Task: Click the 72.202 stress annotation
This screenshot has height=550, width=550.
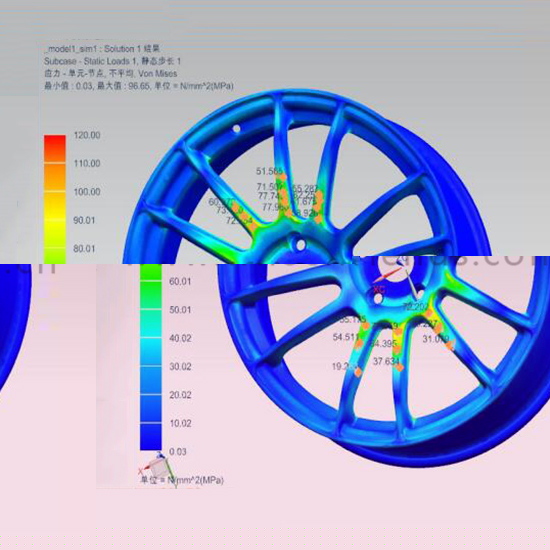Action: (416, 307)
